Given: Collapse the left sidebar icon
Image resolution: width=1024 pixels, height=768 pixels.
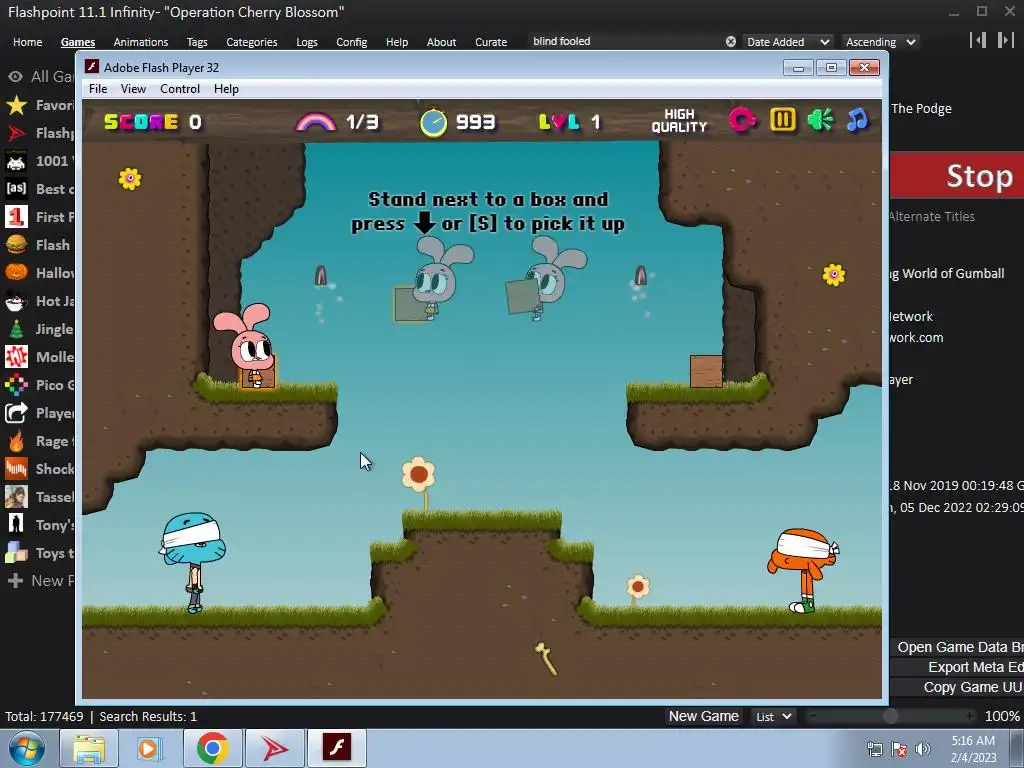Looking at the screenshot, I should tap(978, 40).
